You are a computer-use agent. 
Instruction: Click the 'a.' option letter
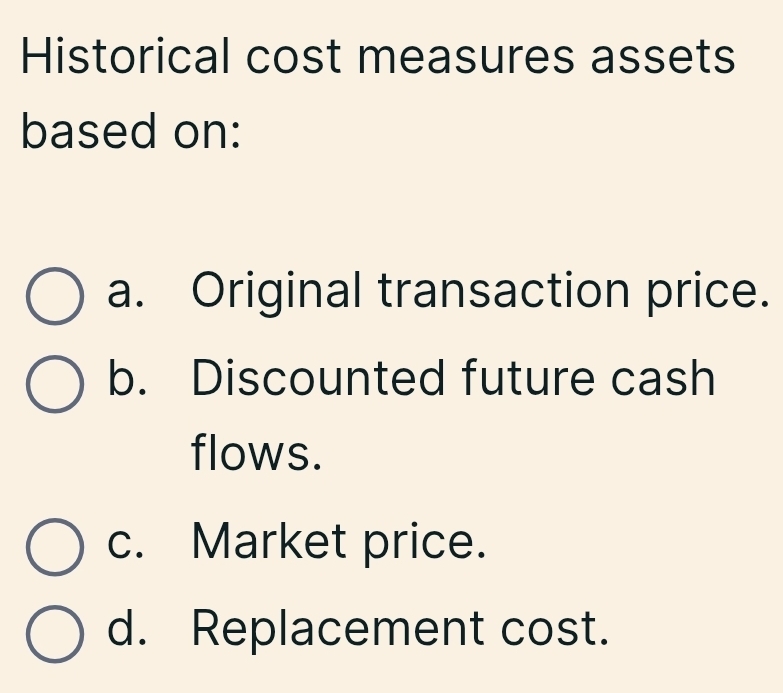(x=137, y=292)
